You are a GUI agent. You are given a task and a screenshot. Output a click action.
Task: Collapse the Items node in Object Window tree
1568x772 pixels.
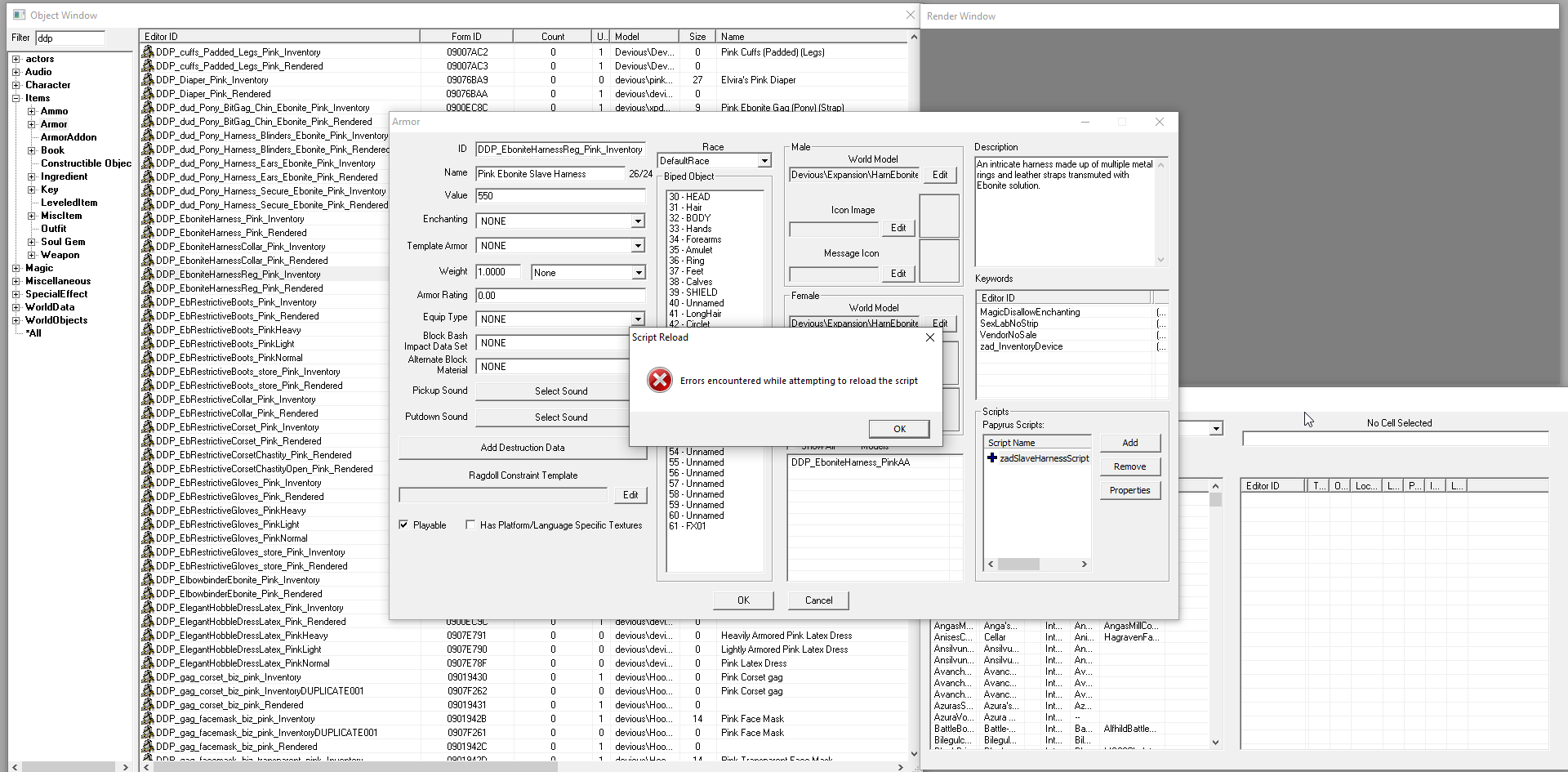[x=16, y=98]
